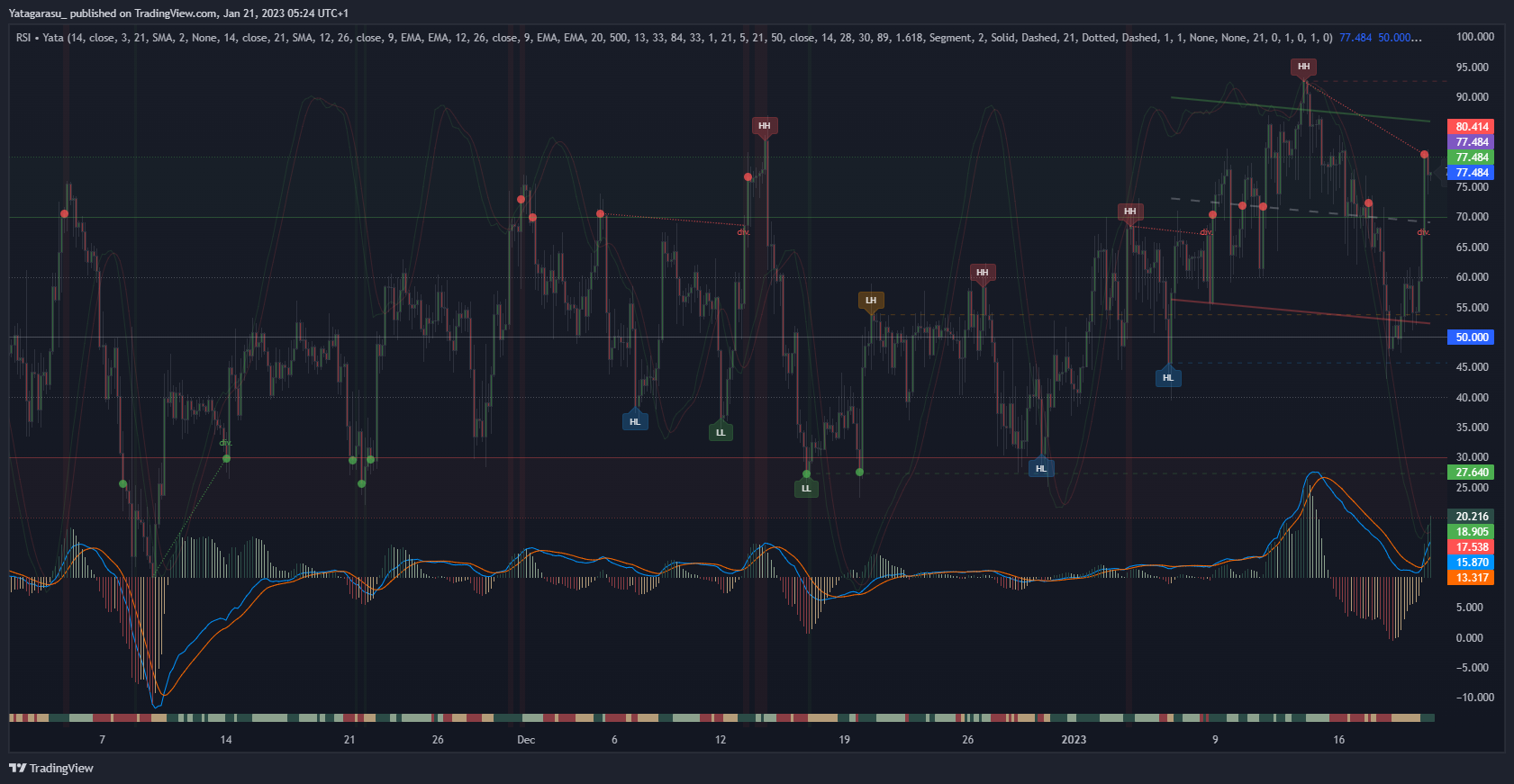1514x784 pixels.
Task: Click the 45.000 scale tick label
Action: 1473,367
